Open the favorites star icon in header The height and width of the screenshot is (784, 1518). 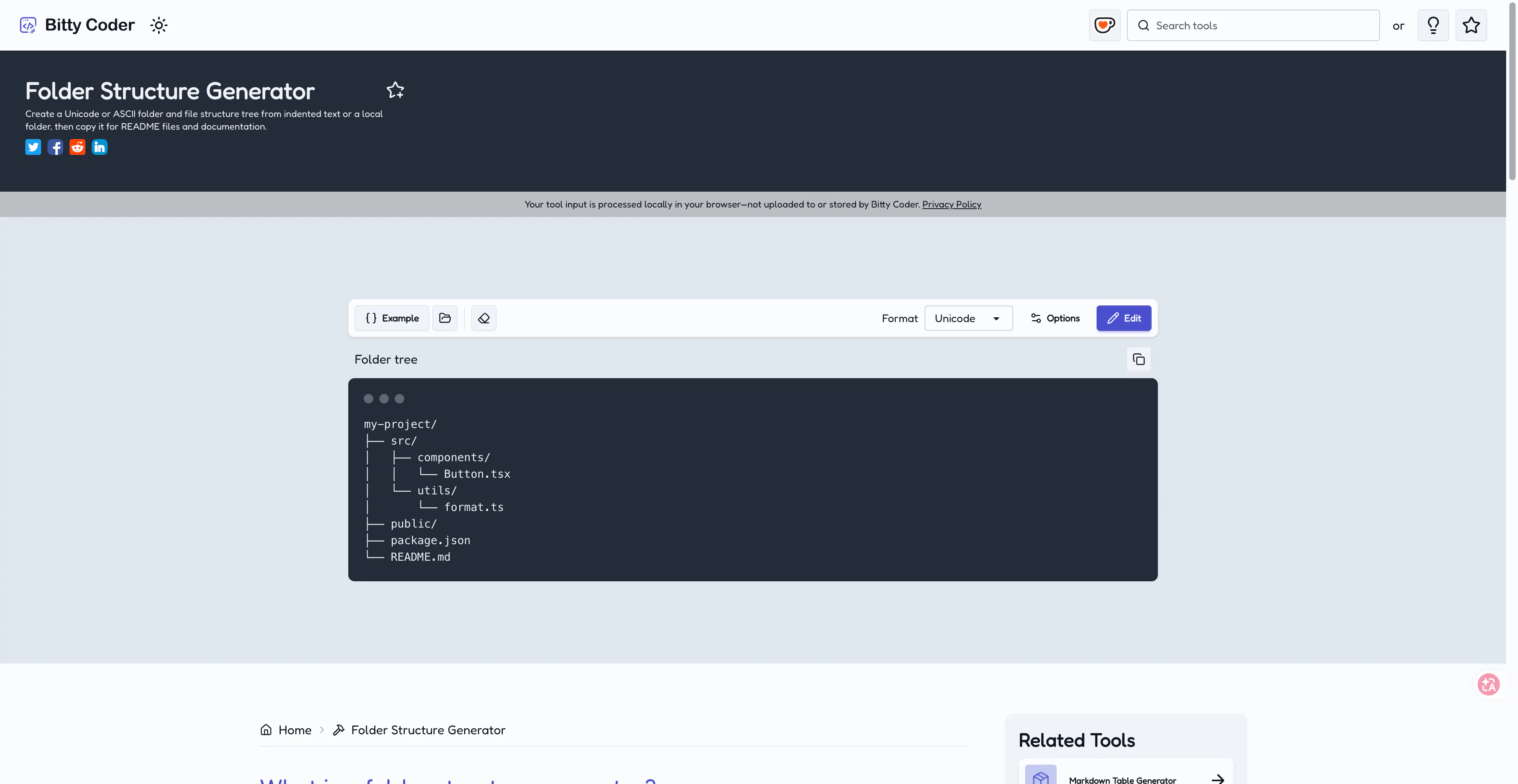tap(1471, 25)
